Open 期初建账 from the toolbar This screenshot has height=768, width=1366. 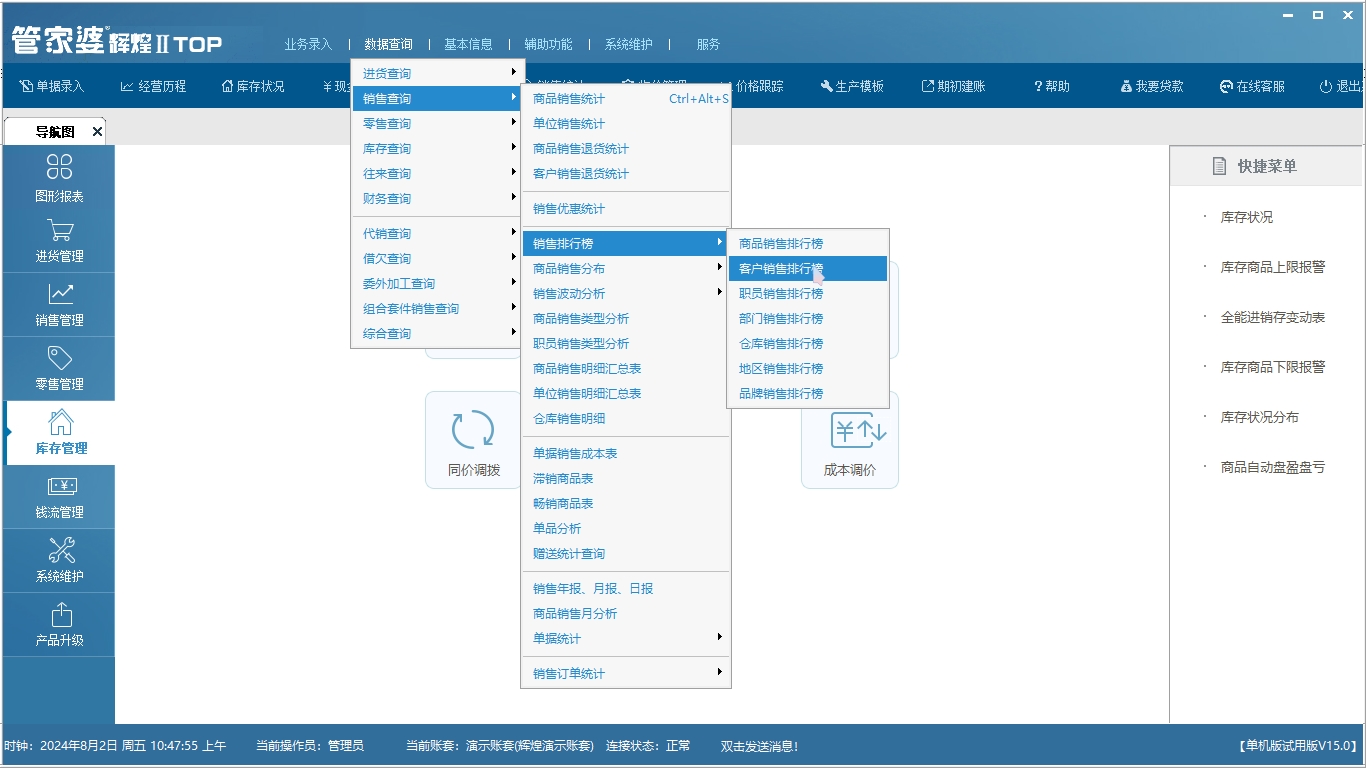click(x=953, y=86)
